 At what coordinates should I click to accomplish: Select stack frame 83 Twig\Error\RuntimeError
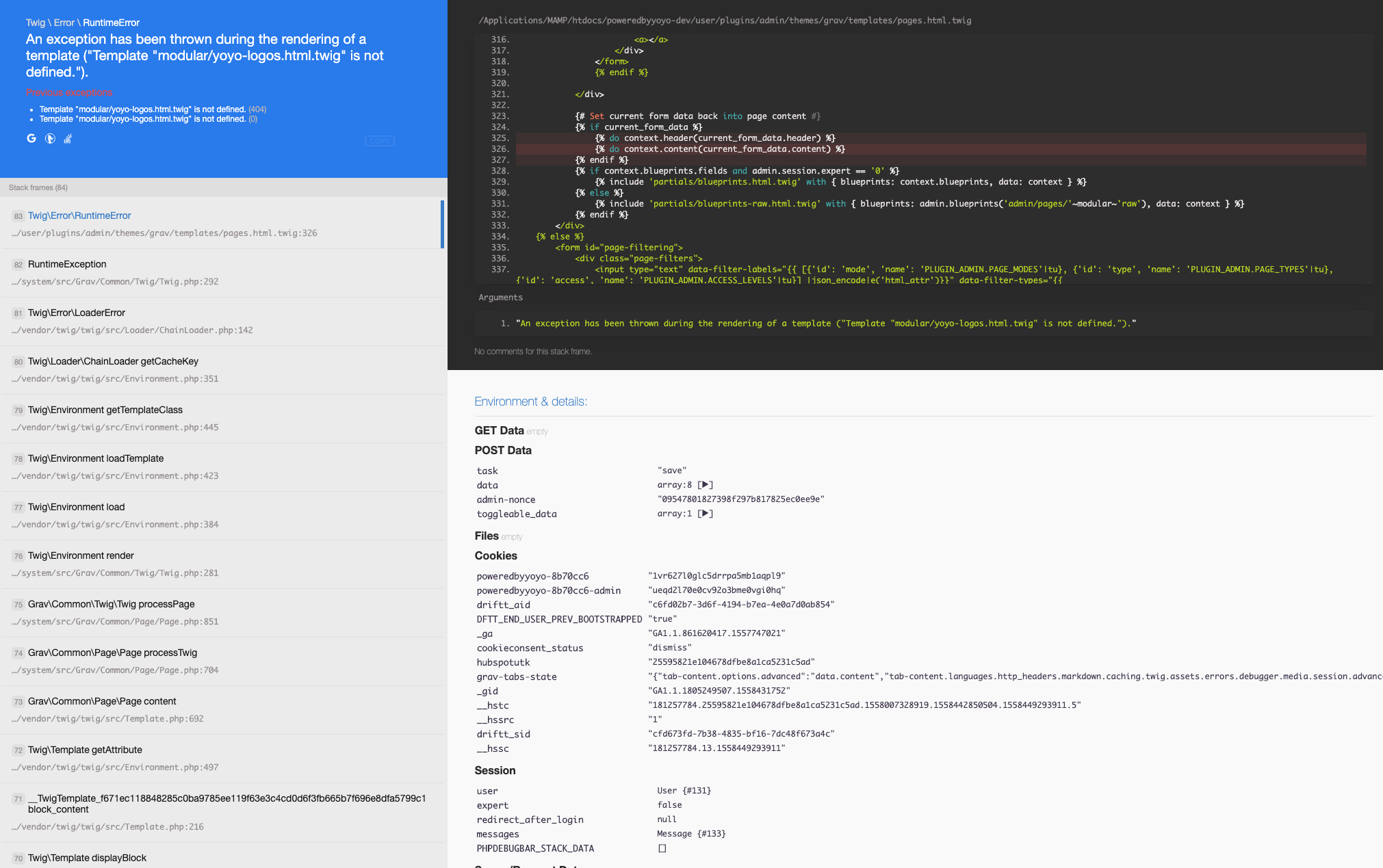click(222, 224)
